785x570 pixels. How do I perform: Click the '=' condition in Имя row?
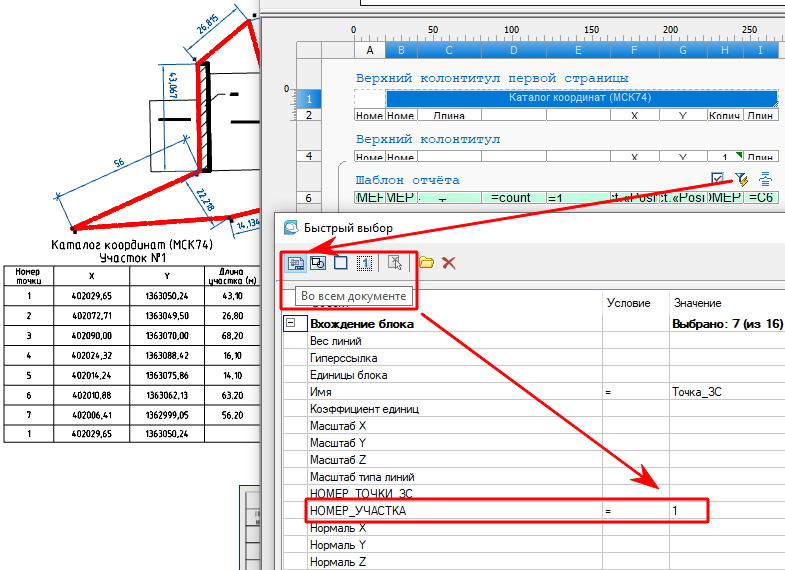608,392
